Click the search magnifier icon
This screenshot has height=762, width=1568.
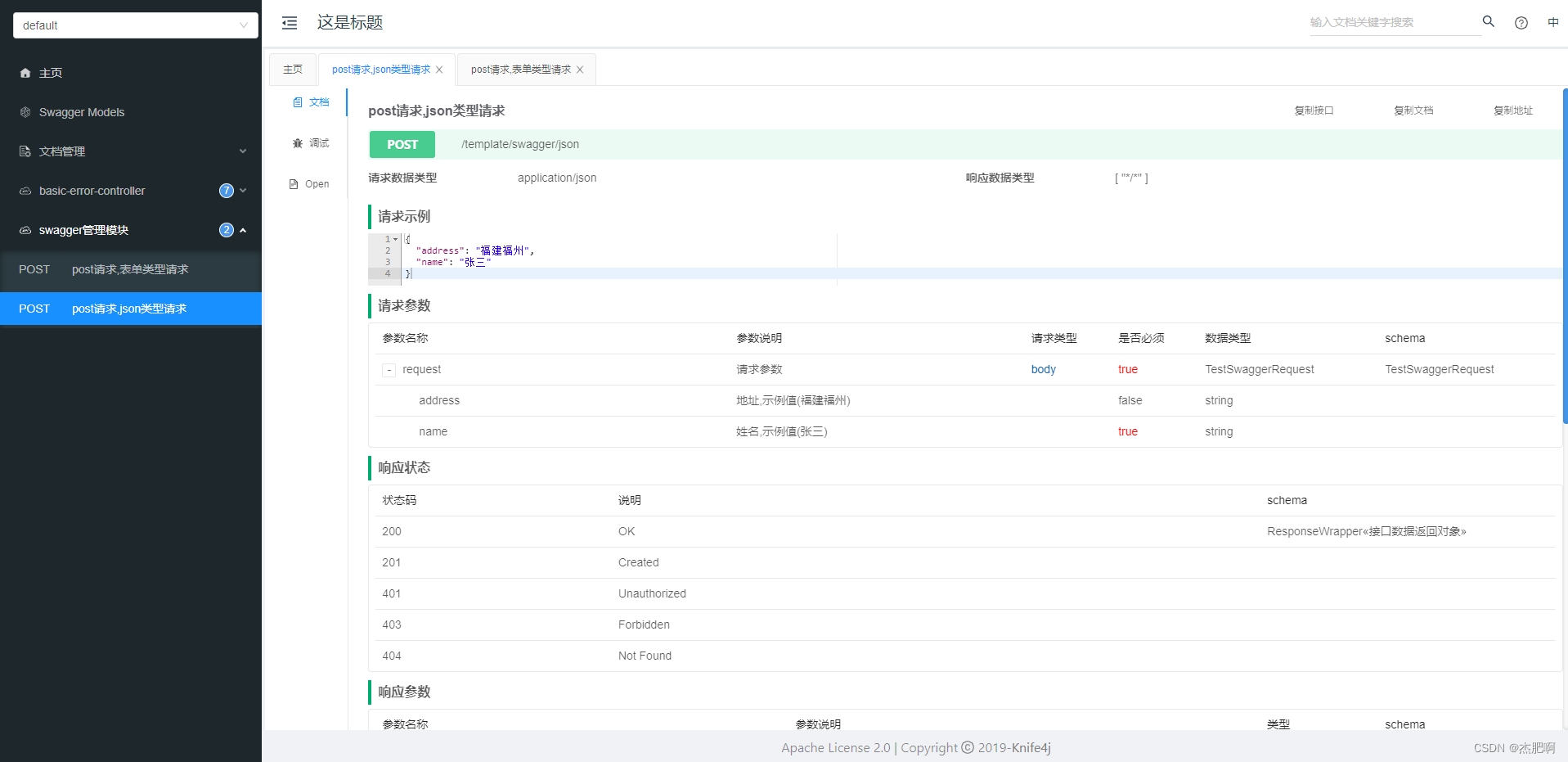pos(1488,21)
